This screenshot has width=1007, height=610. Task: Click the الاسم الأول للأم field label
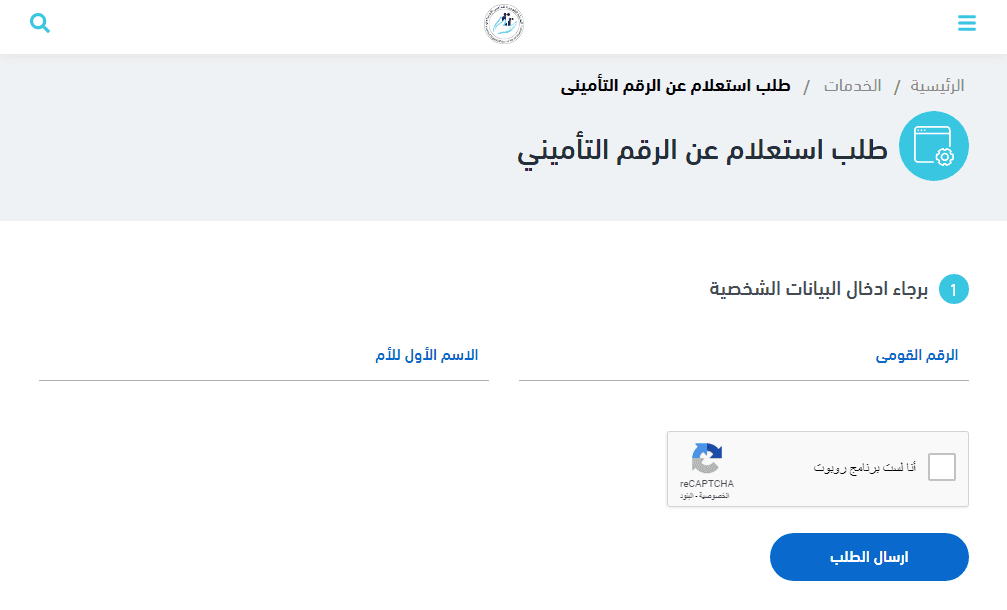[426, 355]
